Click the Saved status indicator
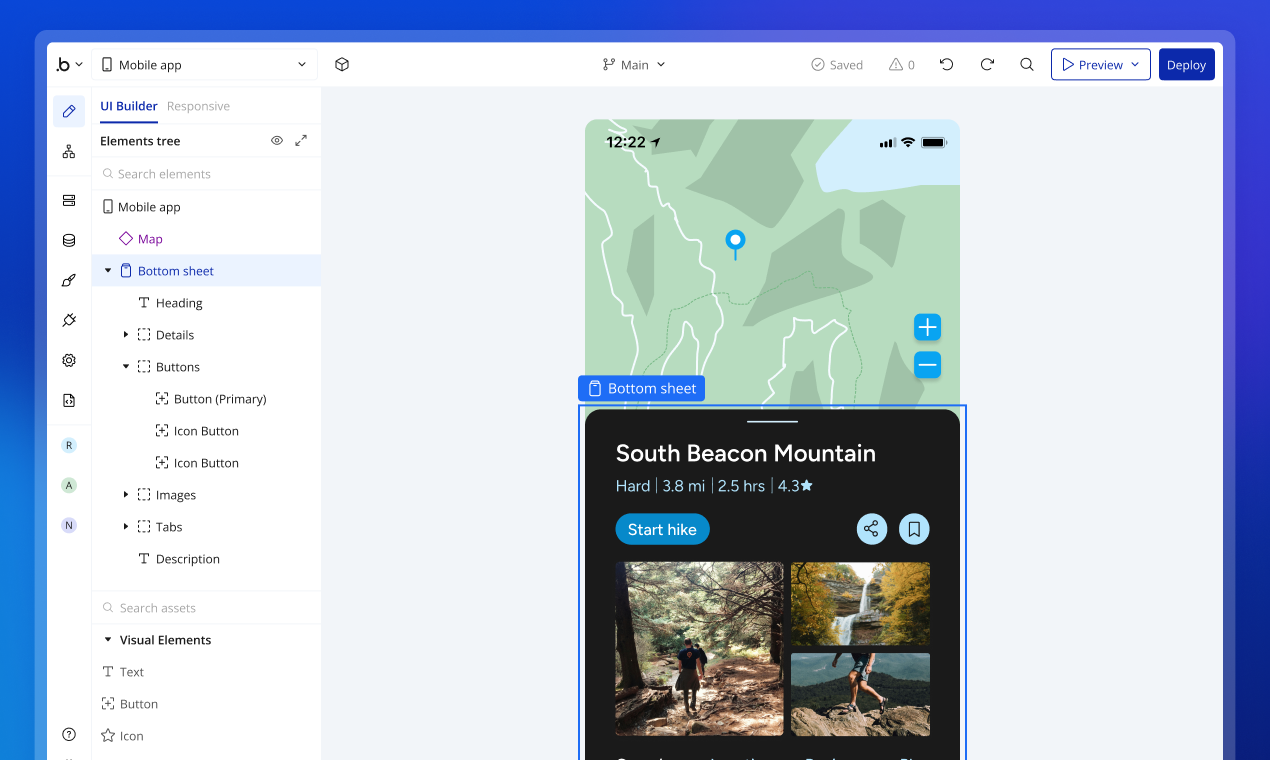The height and width of the screenshot is (760, 1270). click(837, 65)
